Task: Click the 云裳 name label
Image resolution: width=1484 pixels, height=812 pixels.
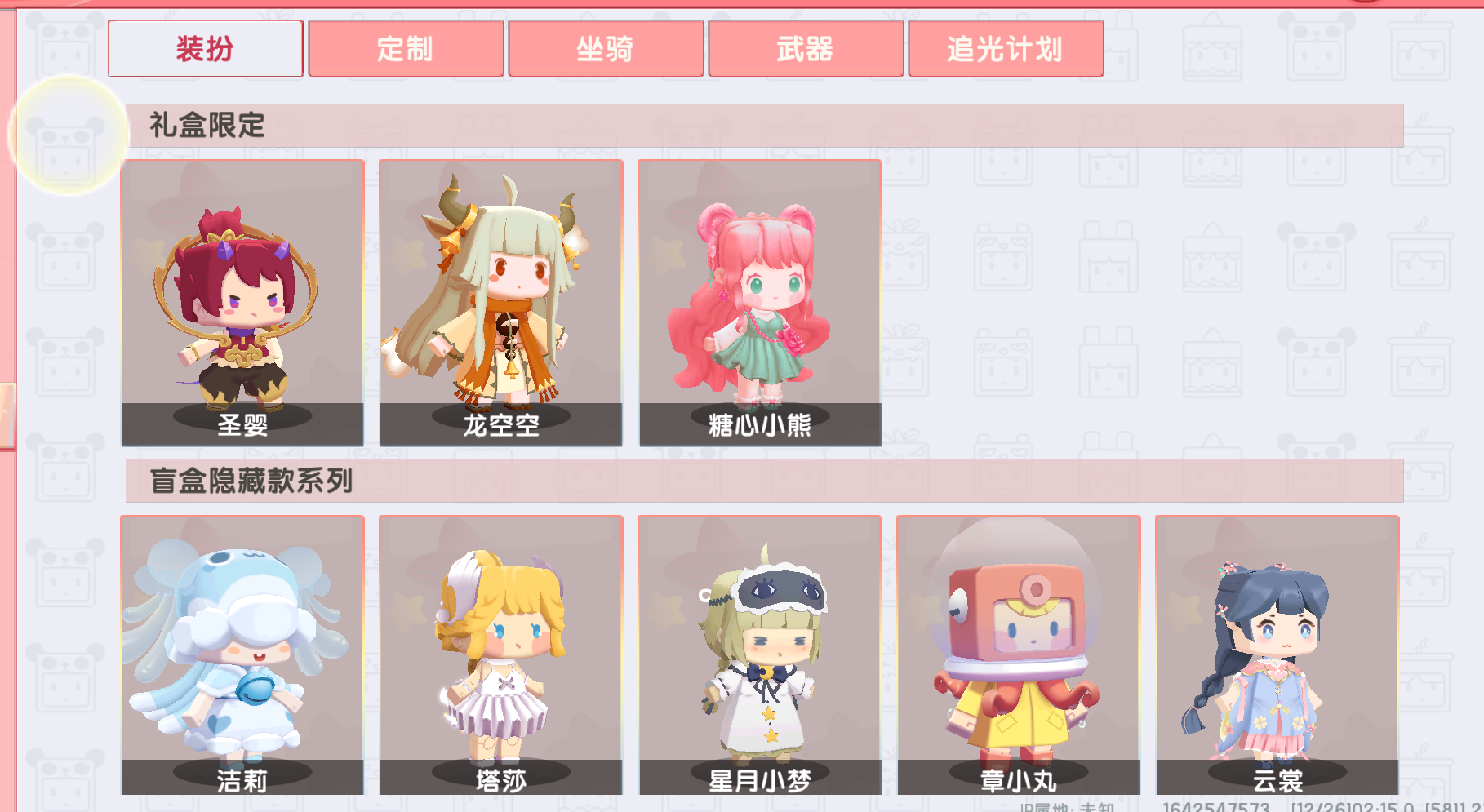Action: pos(1277,781)
